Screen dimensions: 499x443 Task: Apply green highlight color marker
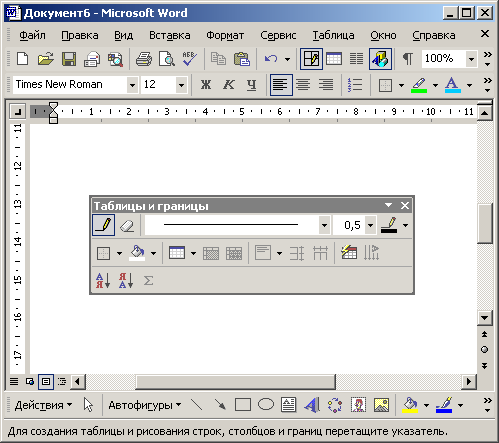tap(419, 85)
